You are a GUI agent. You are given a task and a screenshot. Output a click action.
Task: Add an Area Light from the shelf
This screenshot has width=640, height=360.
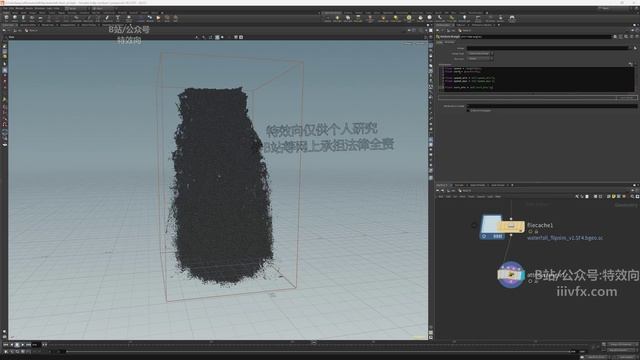point(358,18)
